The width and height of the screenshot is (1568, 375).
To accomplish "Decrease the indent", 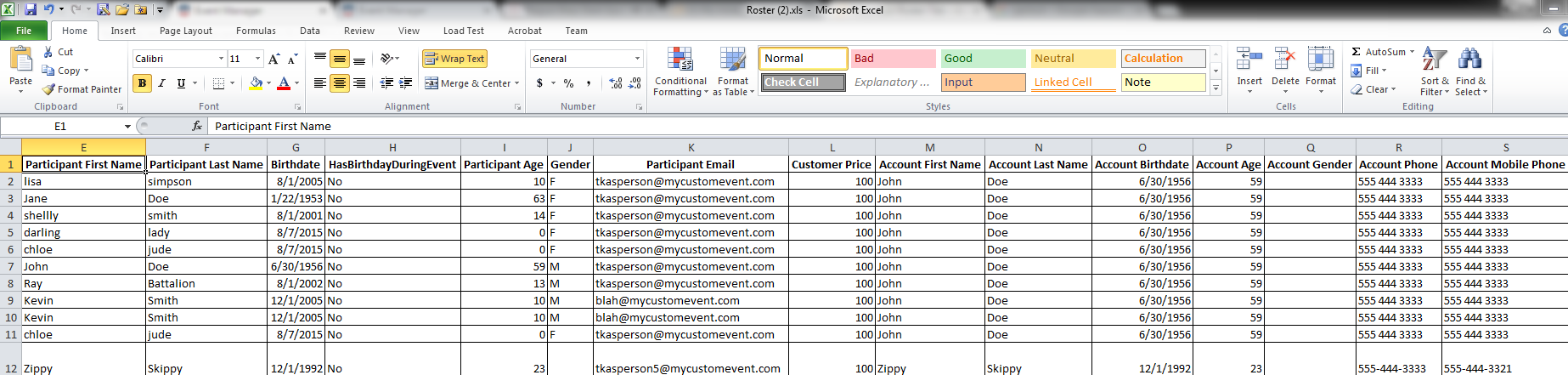I will click(386, 83).
